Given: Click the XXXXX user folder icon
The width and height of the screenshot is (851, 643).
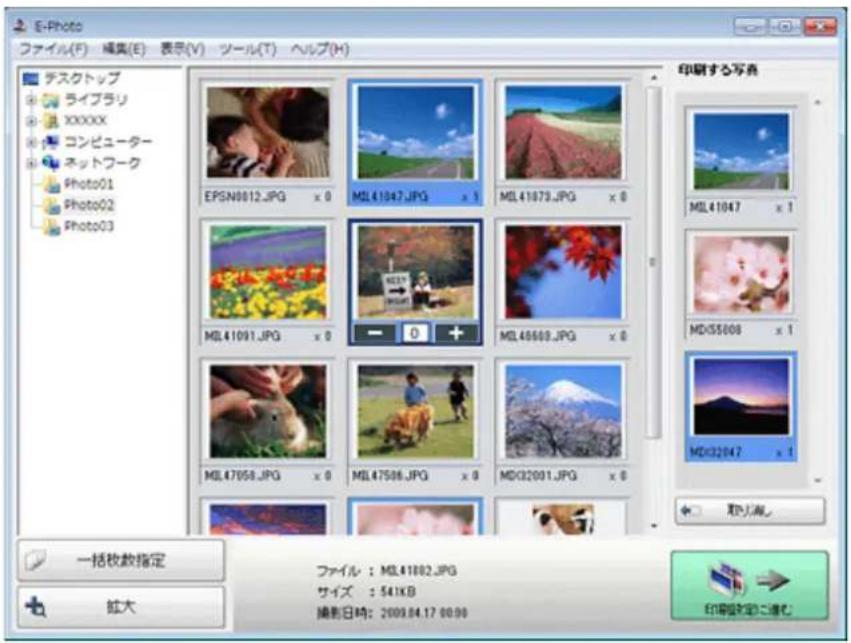Looking at the screenshot, I should [47, 120].
